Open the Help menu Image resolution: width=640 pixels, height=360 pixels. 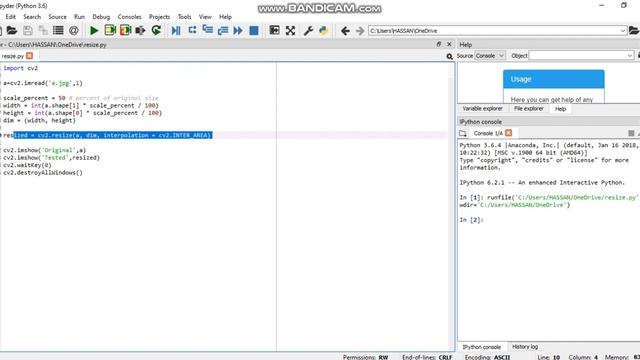coord(225,17)
